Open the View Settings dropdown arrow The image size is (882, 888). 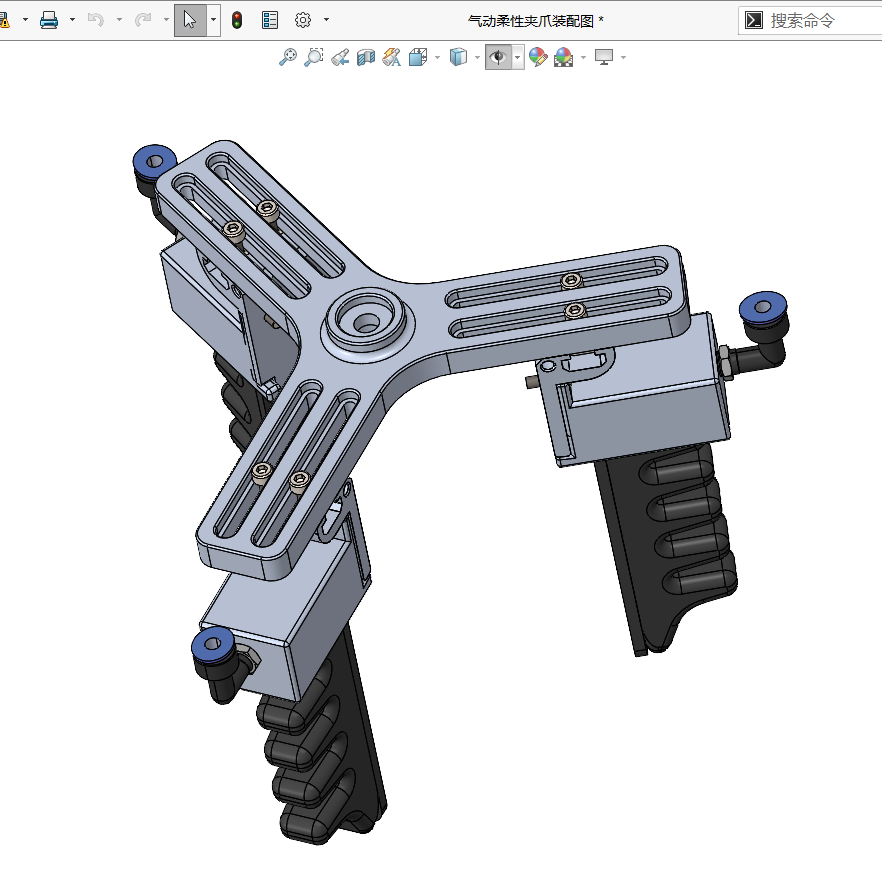pyautogui.click(x=624, y=57)
